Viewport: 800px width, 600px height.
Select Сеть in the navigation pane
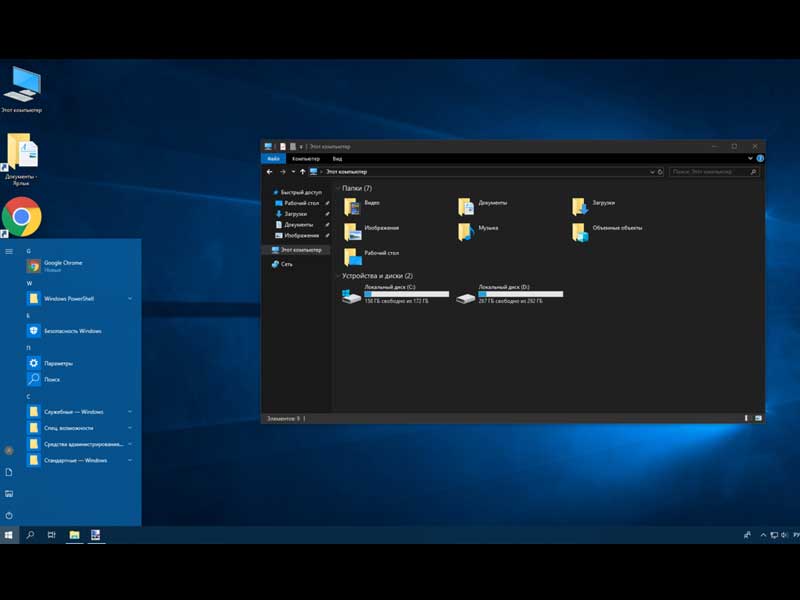pos(286,264)
